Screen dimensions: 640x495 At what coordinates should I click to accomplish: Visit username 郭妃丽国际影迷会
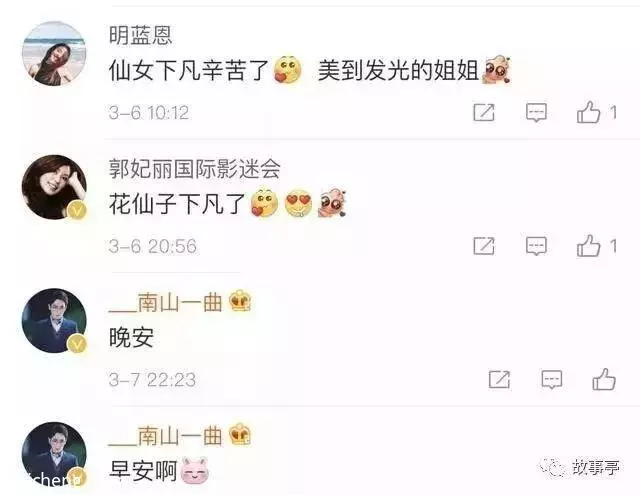[x=195, y=169]
